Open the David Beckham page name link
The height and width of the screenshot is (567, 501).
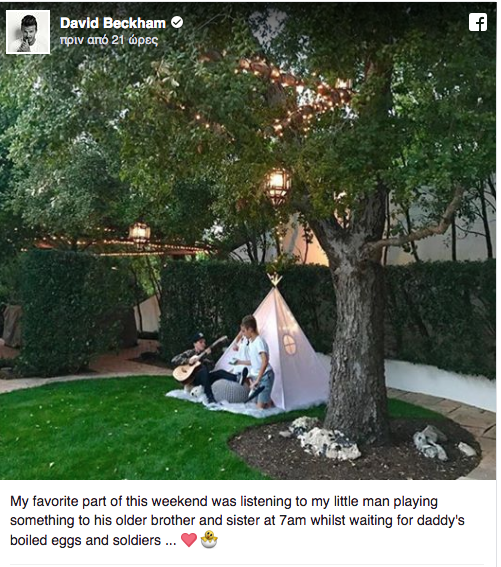(x=113, y=23)
